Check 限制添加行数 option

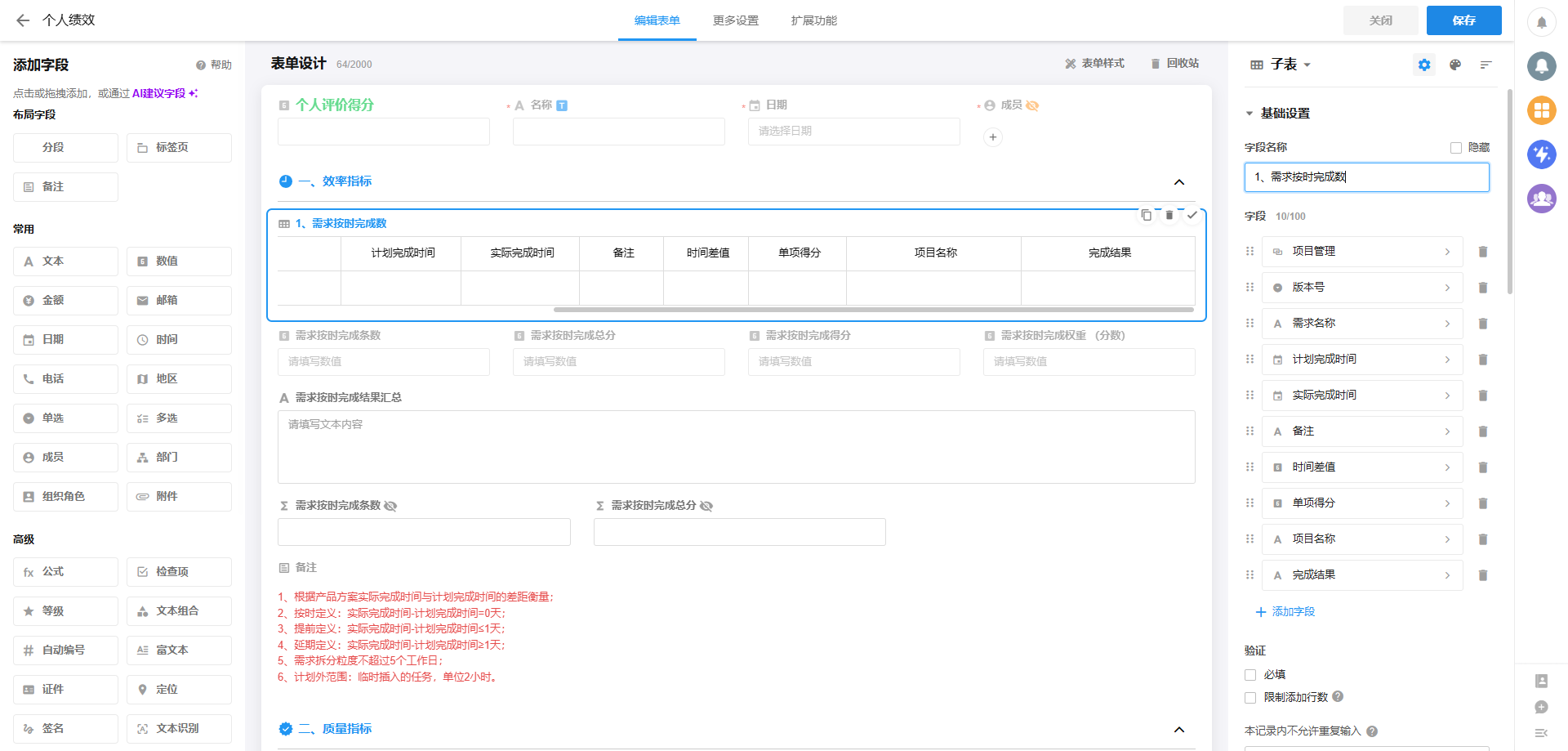pos(1250,698)
